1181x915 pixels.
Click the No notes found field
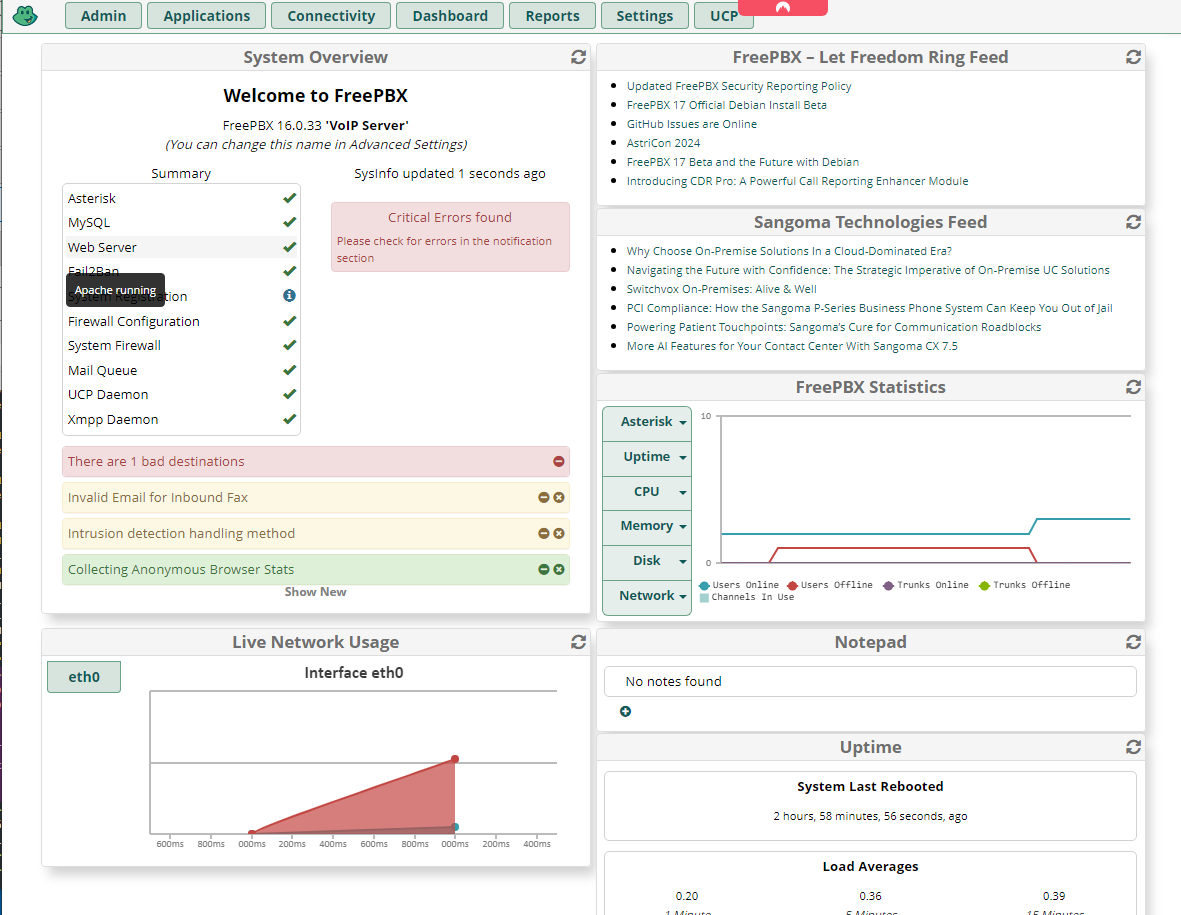[x=870, y=682]
